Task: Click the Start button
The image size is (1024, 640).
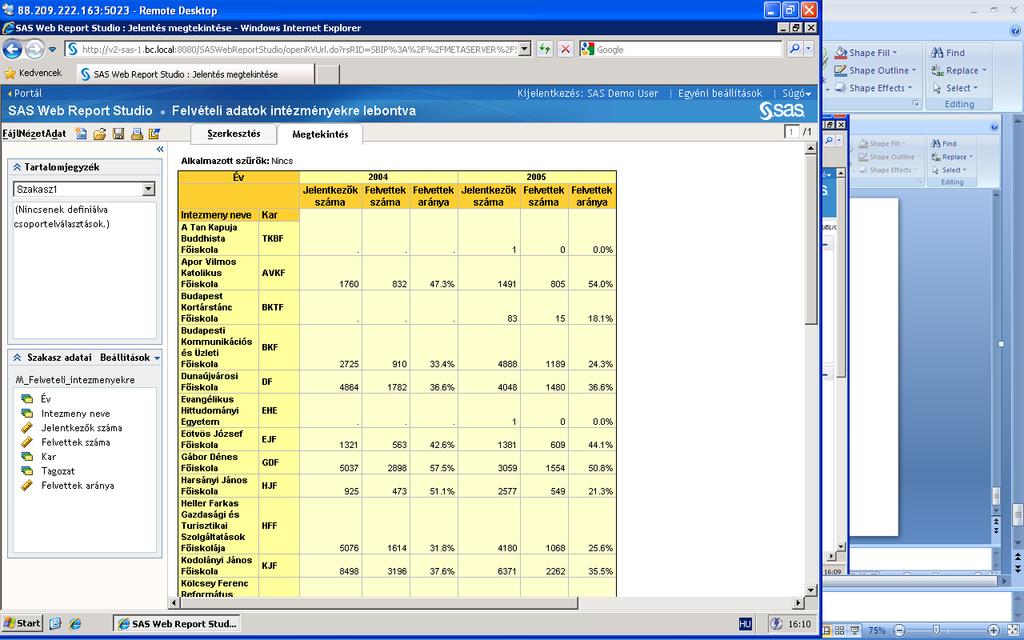Action: [22, 624]
